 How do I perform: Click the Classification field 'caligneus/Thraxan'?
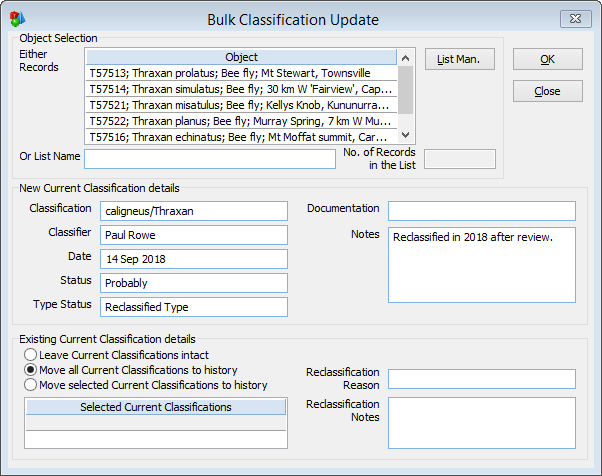(x=194, y=211)
